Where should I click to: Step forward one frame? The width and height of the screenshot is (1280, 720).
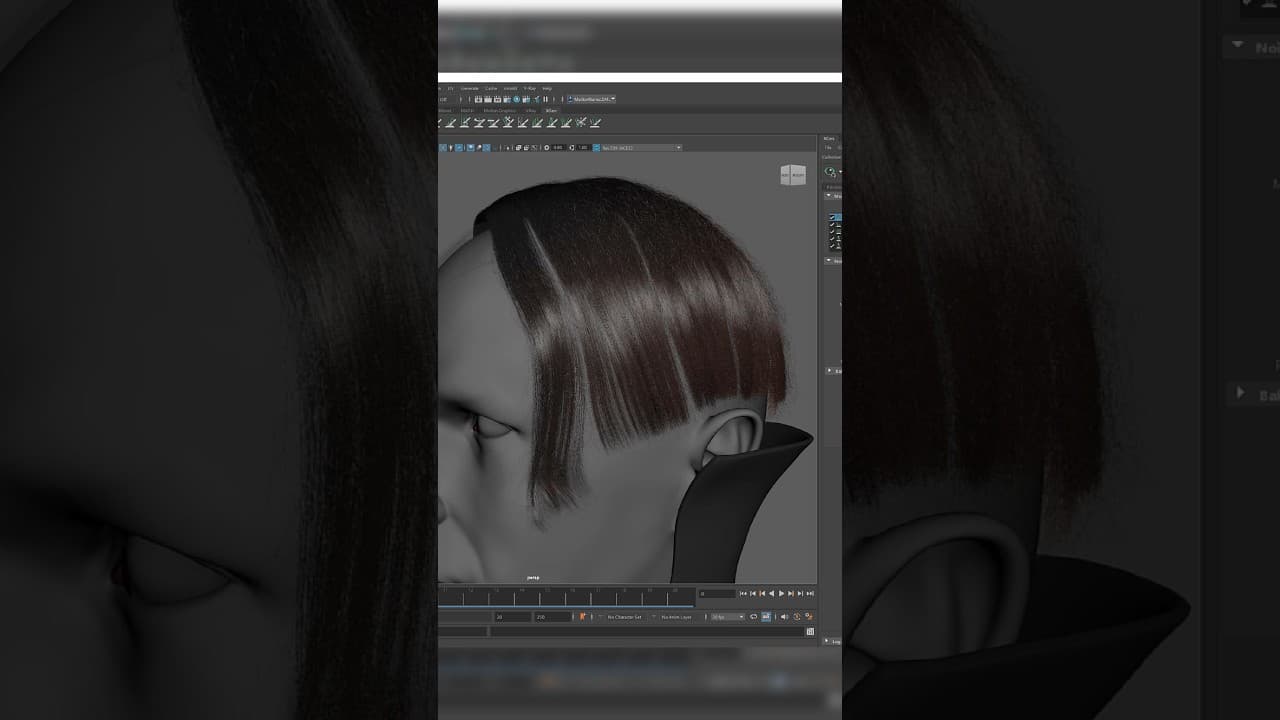800,594
